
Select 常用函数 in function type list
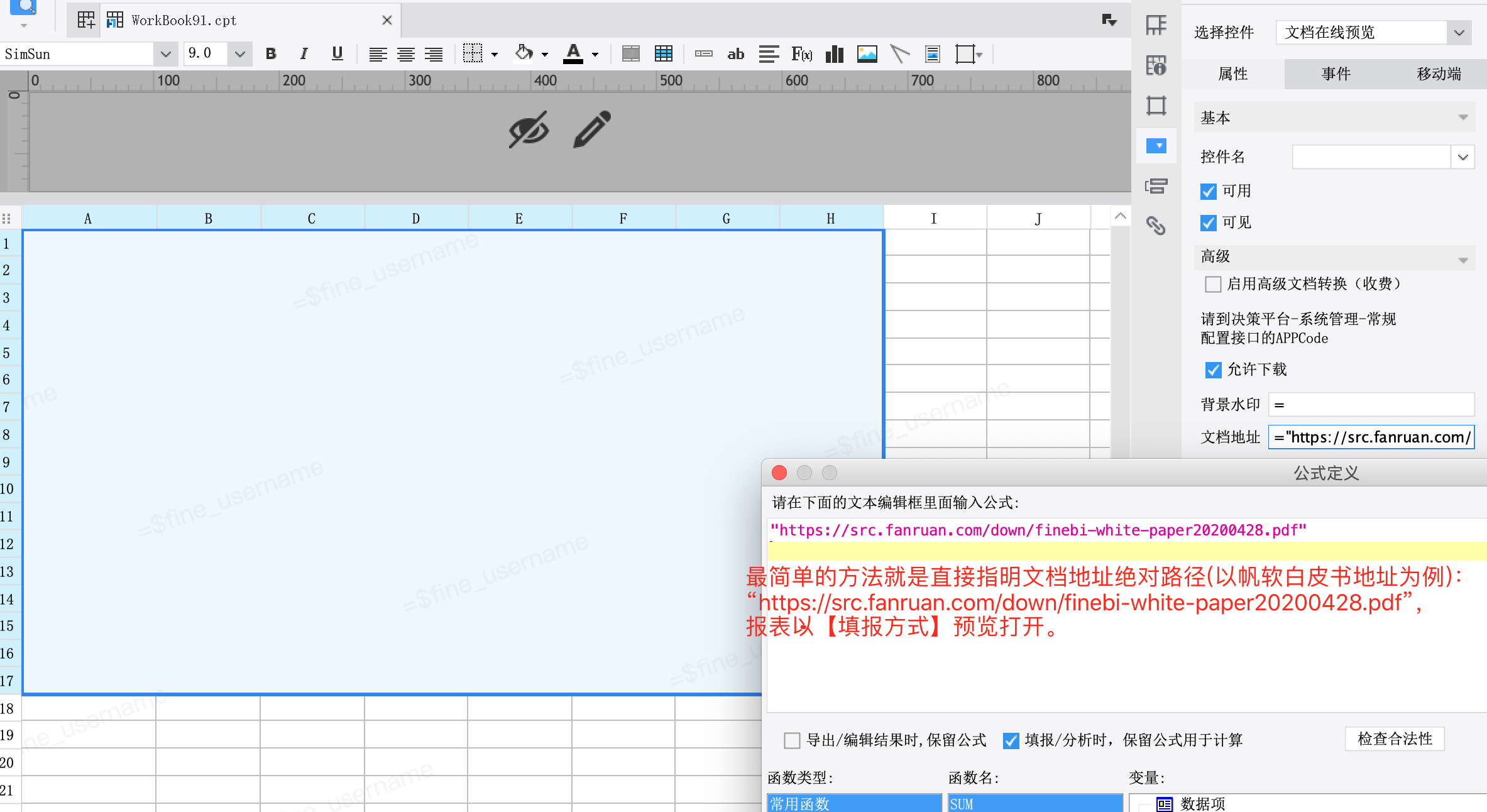854,804
